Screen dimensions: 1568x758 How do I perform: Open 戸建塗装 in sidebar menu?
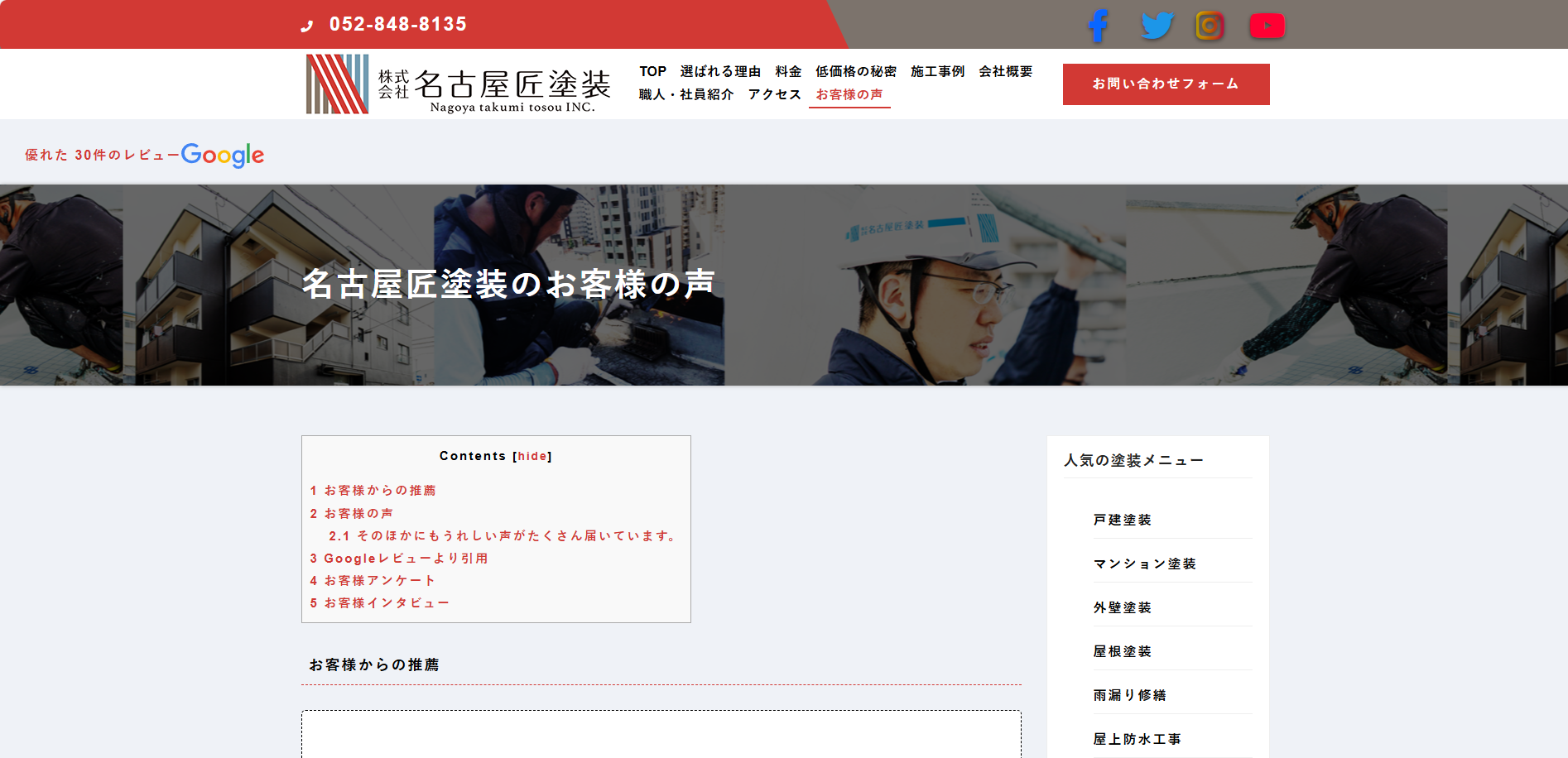(x=1123, y=520)
